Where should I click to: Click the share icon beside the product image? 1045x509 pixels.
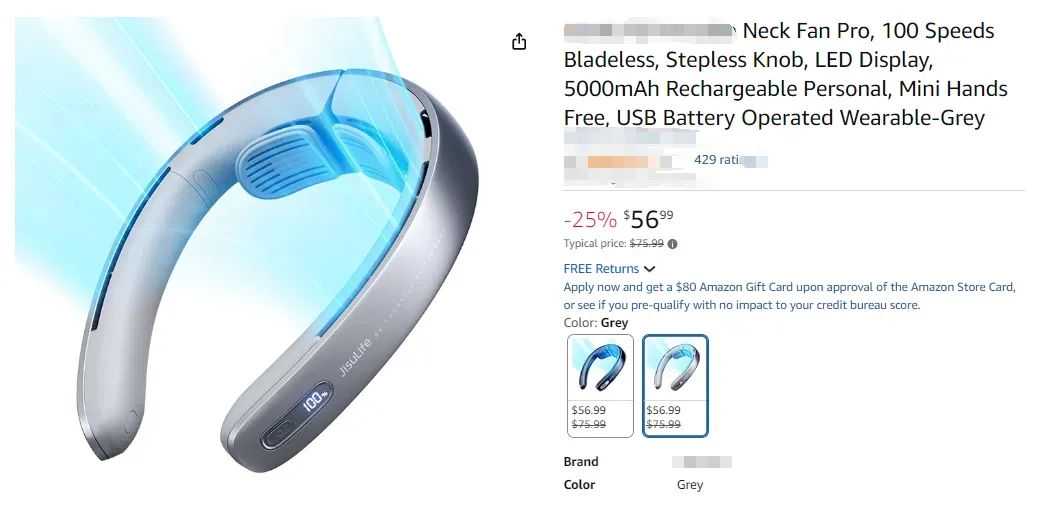point(519,42)
